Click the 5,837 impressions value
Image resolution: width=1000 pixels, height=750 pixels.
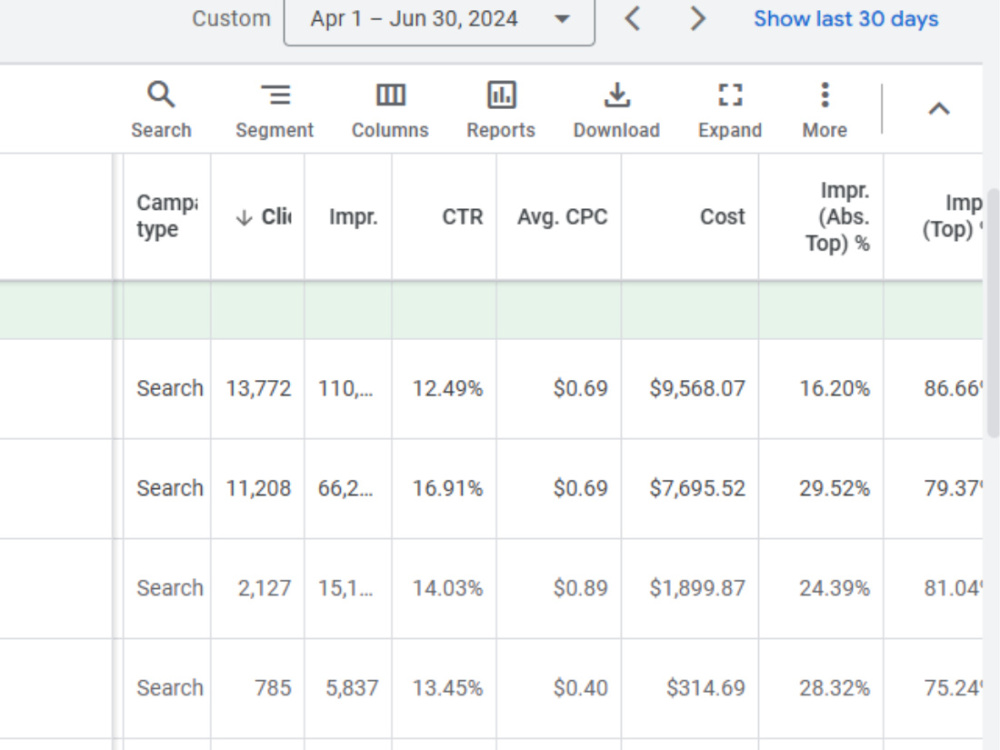352,688
